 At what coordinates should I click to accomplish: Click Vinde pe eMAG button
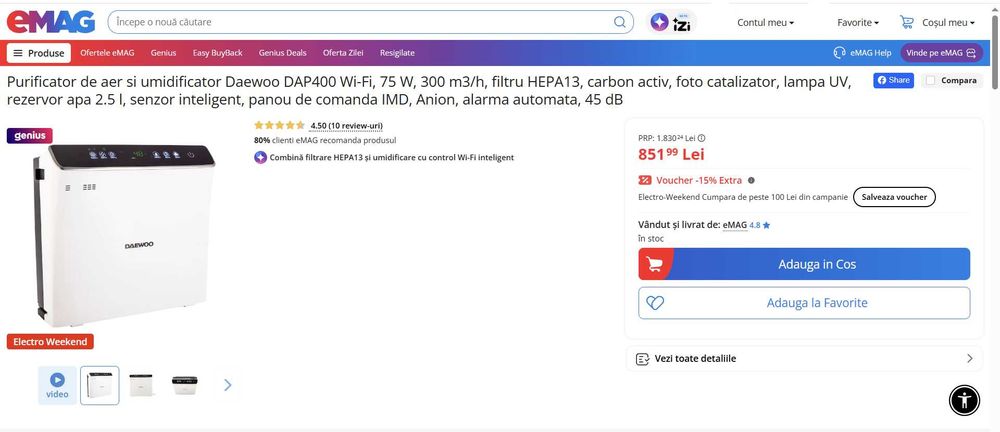(x=941, y=53)
